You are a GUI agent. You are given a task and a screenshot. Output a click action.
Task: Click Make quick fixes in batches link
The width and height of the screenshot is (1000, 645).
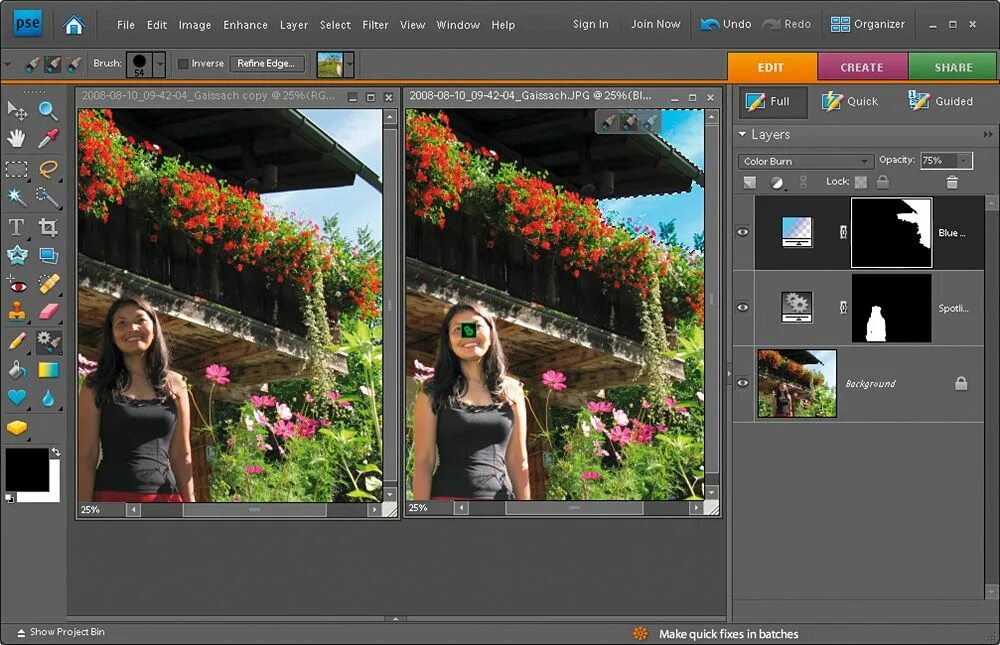[728, 634]
